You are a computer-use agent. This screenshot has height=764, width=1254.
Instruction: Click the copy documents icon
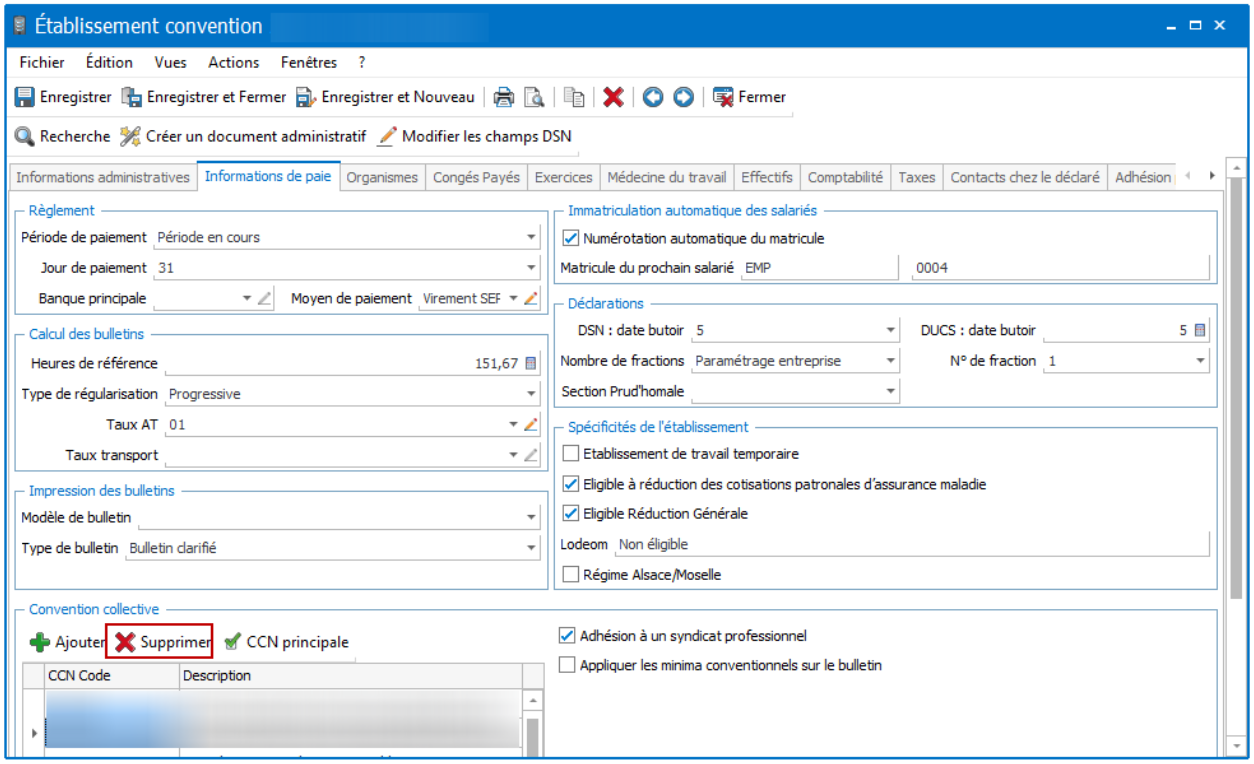pos(574,97)
